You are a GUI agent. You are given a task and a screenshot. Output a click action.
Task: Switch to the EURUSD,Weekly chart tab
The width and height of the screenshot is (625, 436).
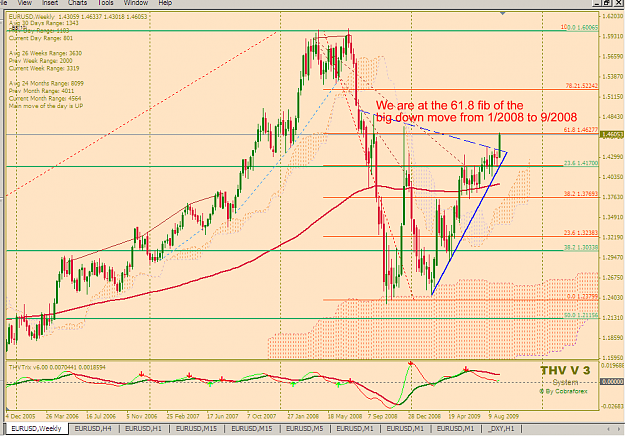point(36,428)
